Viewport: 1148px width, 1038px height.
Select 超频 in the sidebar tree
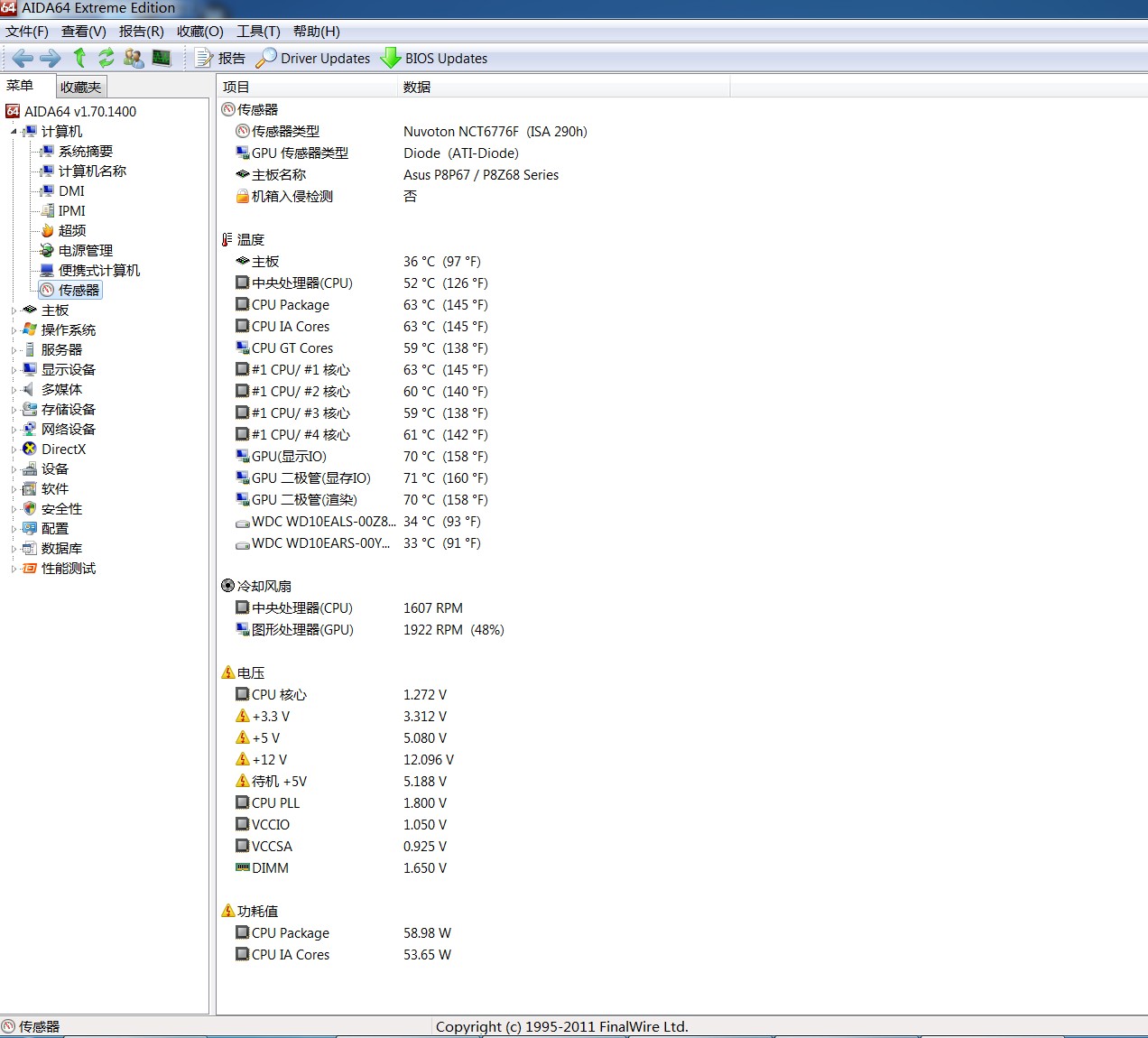click(72, 231)
